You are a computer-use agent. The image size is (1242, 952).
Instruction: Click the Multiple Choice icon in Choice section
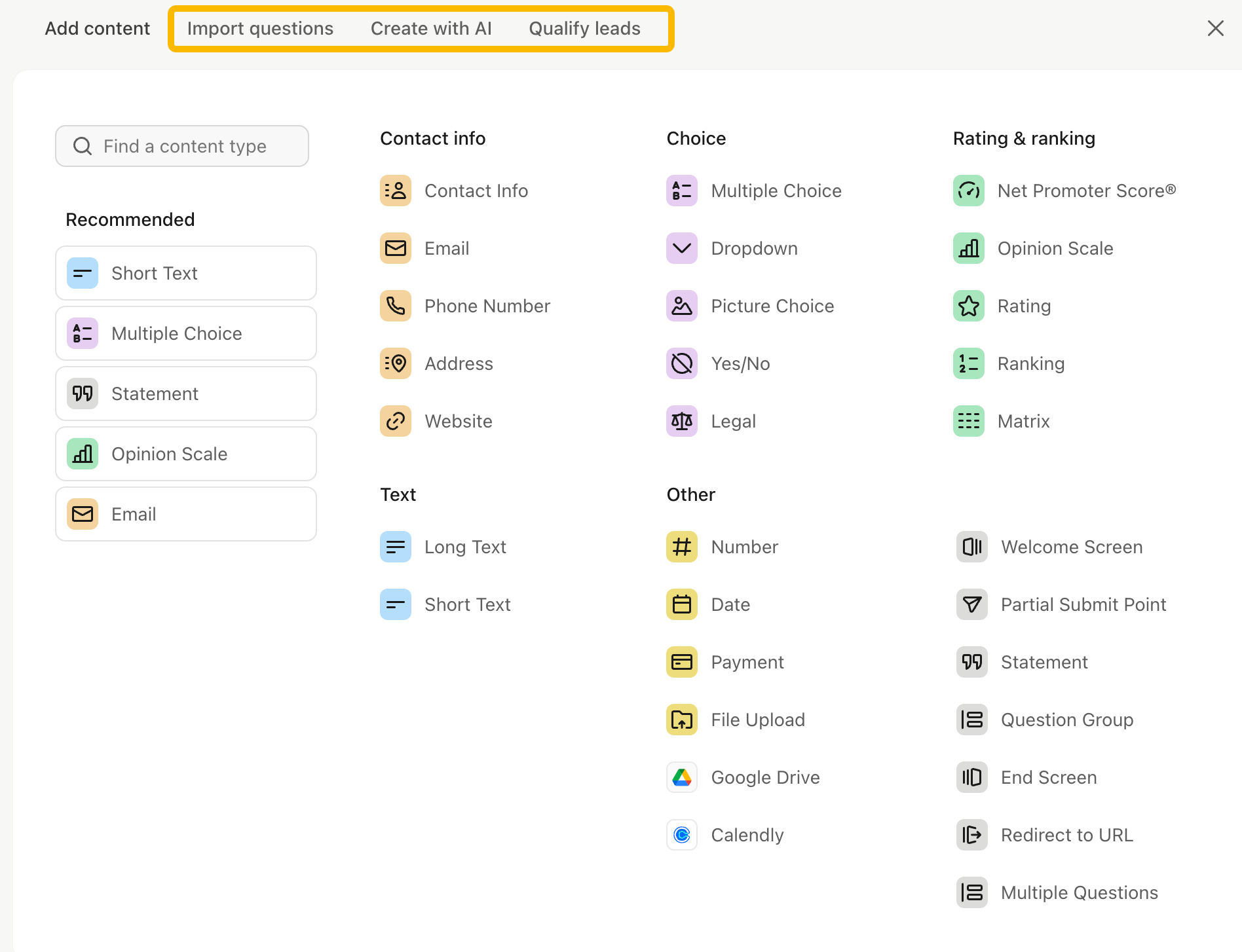tap(682, 191)
